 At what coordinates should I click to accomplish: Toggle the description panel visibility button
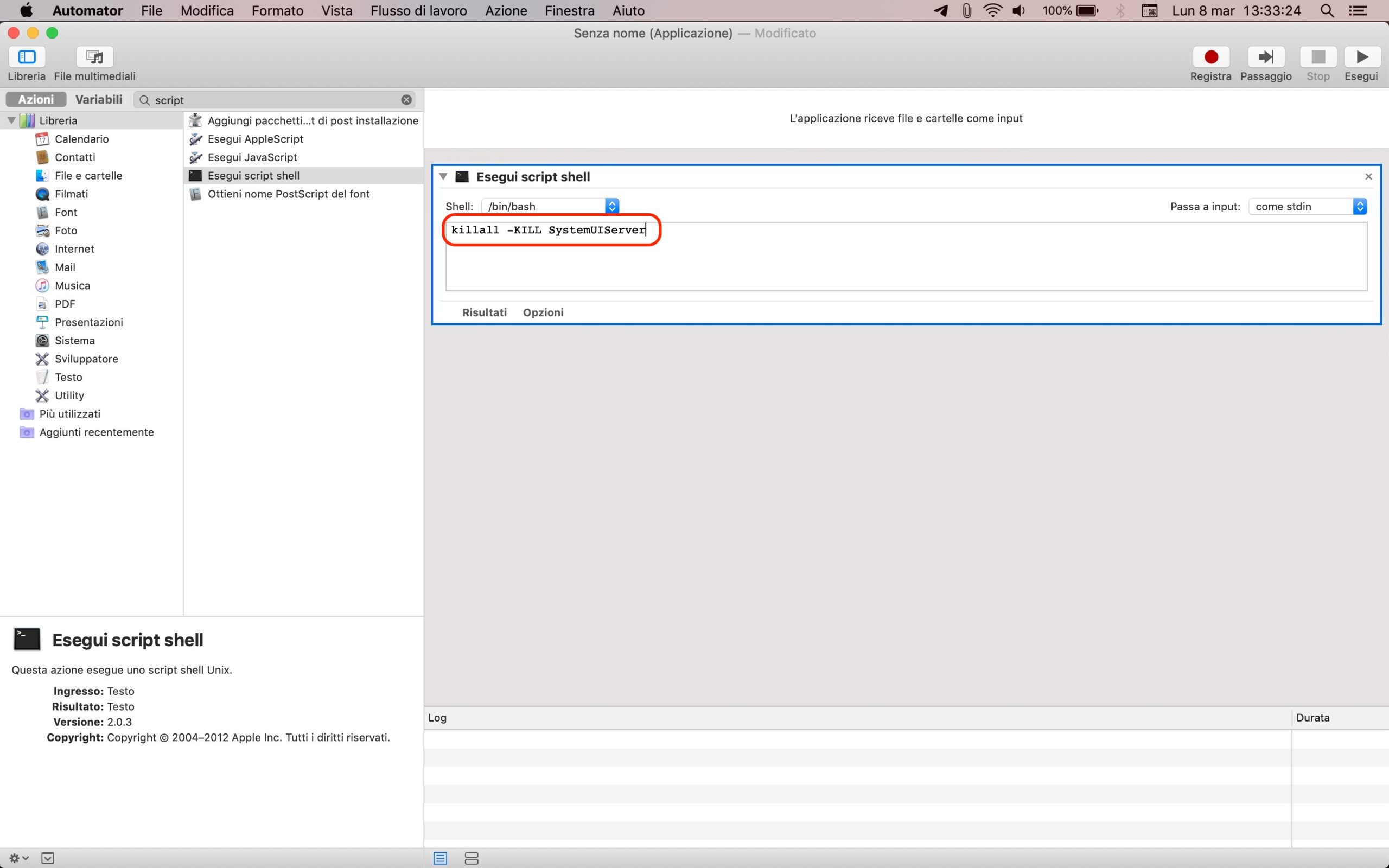click(48, 858)
